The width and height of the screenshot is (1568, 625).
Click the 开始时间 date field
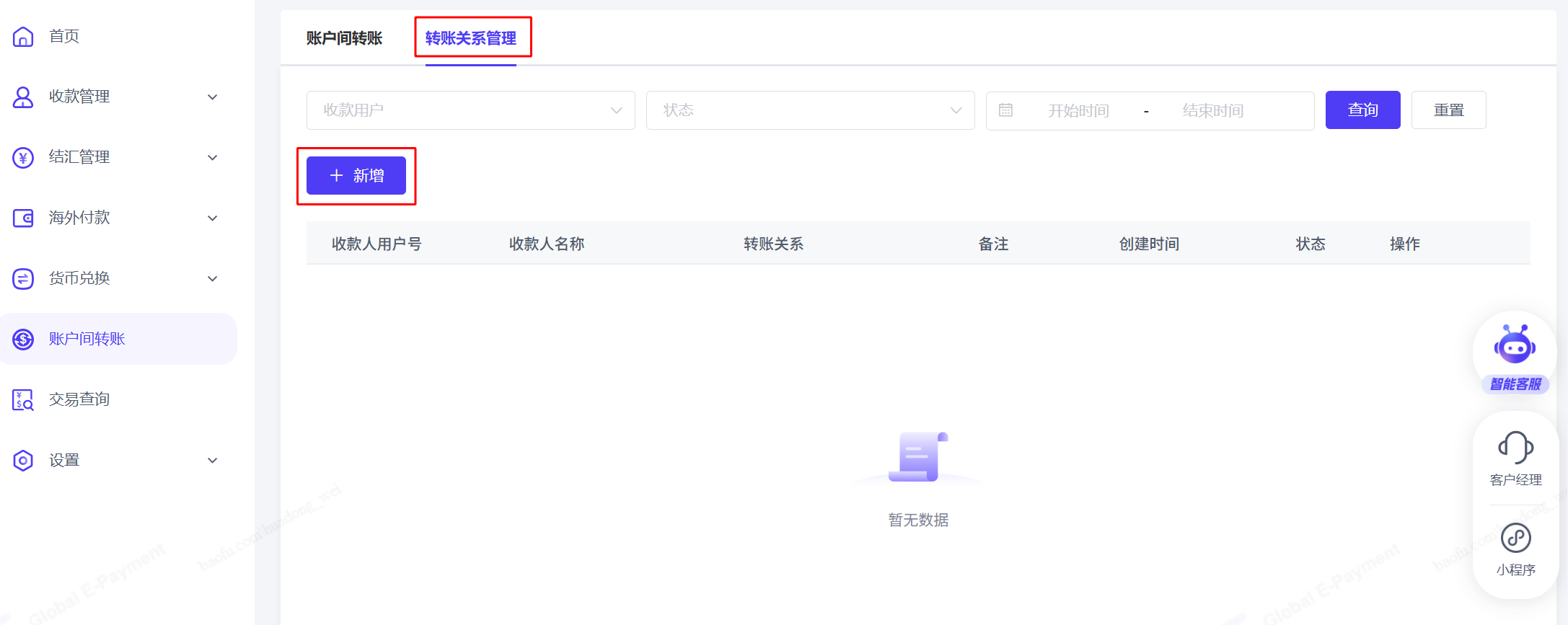tap(1078, 110)
